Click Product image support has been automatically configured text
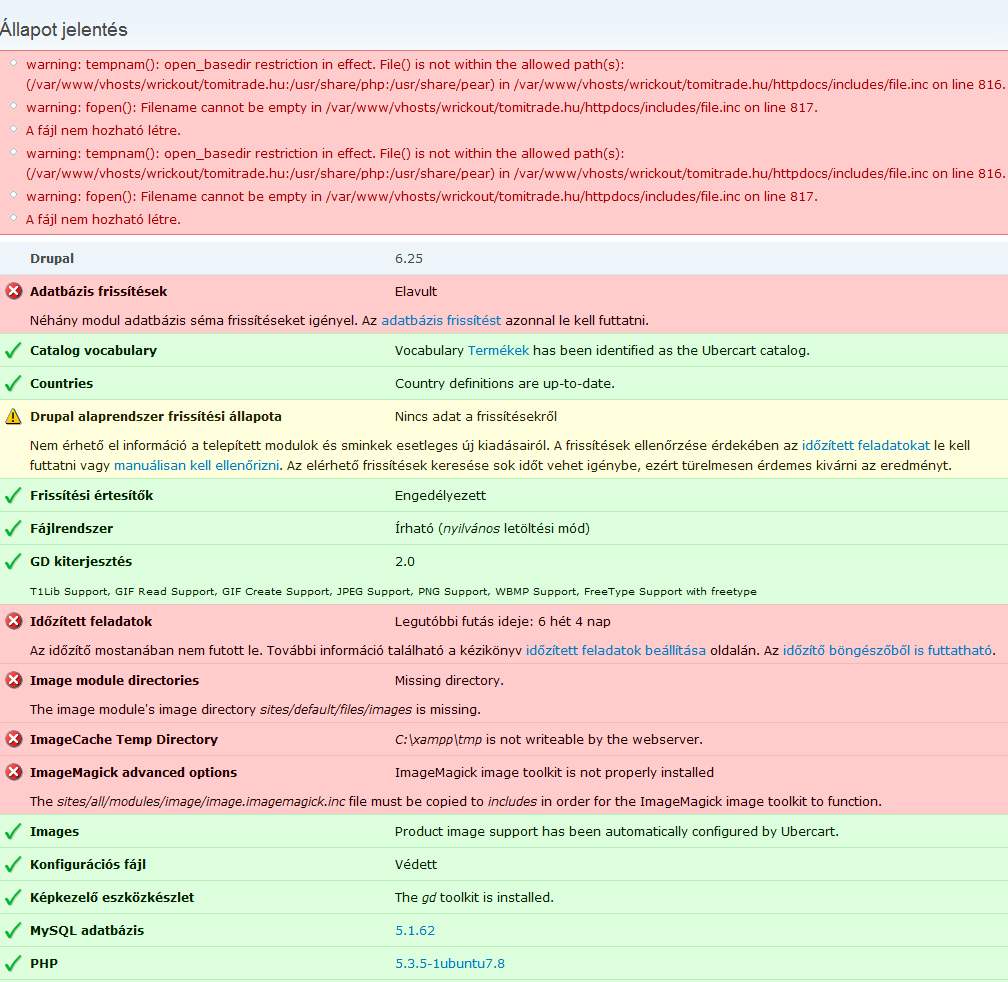 click(x=616, y=831)
